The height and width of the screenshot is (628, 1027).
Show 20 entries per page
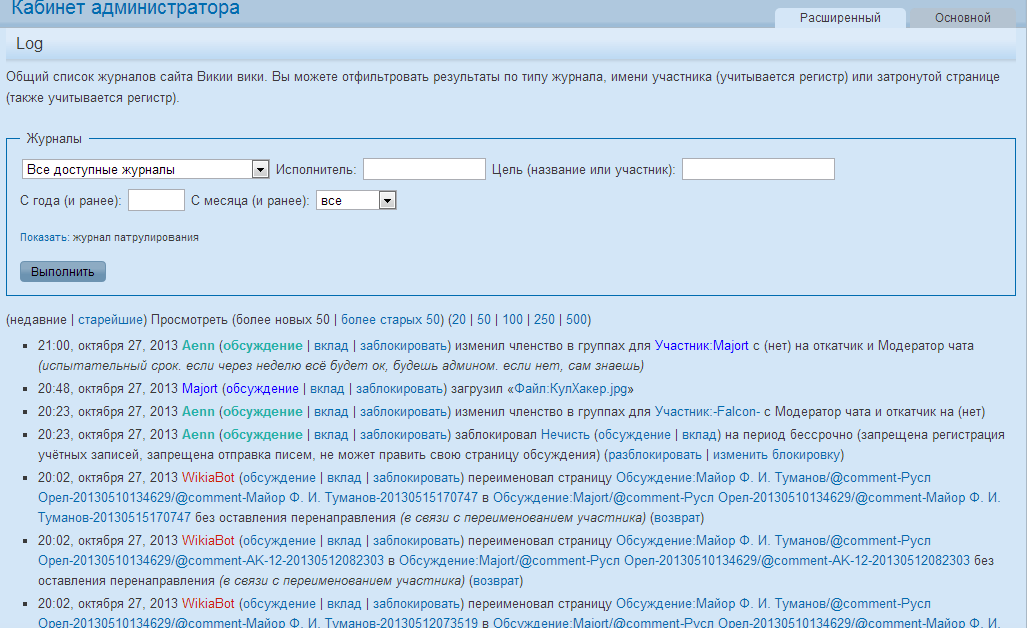(x=458, y=320)
